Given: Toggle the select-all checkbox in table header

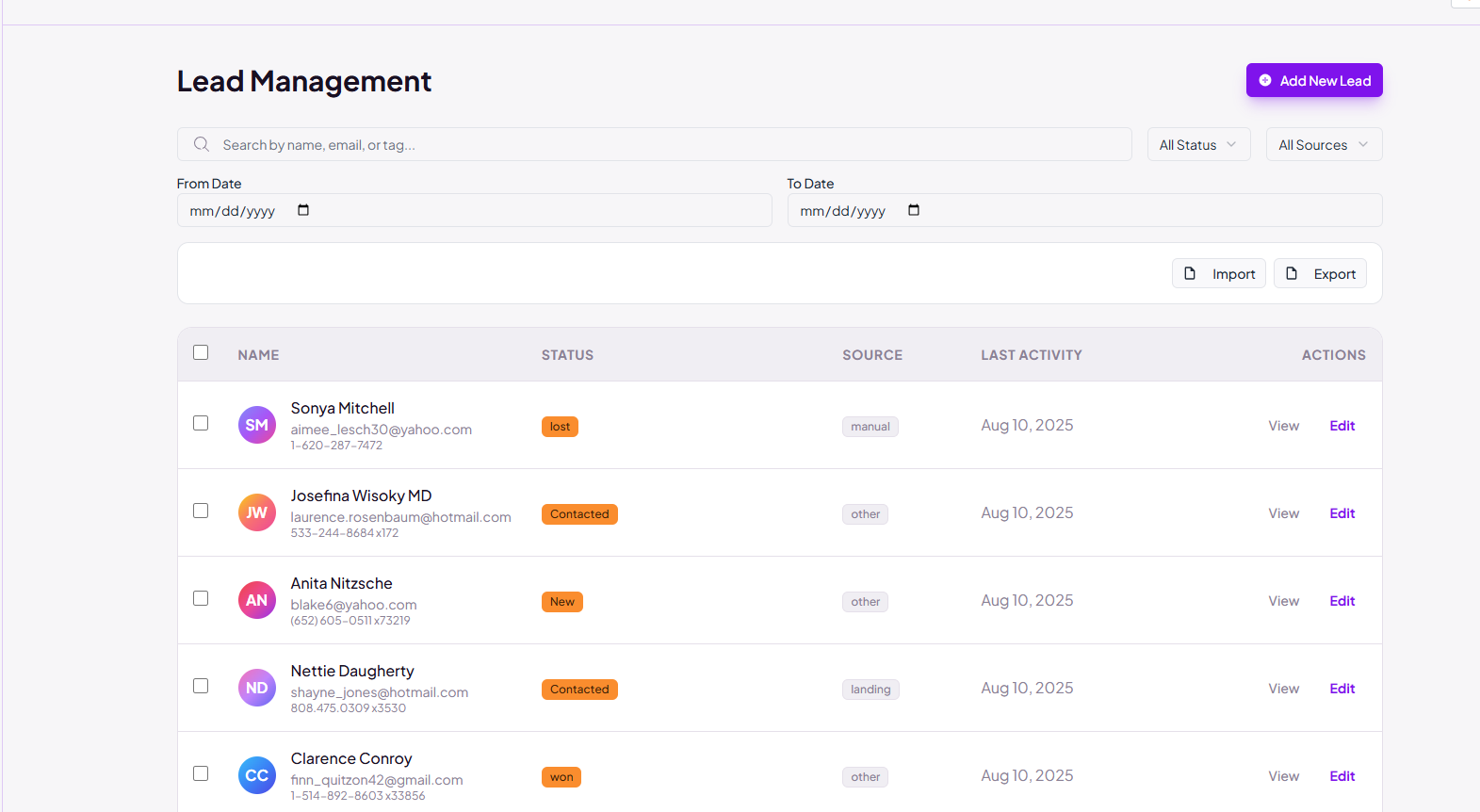Looking at the screenshot, I should (201, 352).
